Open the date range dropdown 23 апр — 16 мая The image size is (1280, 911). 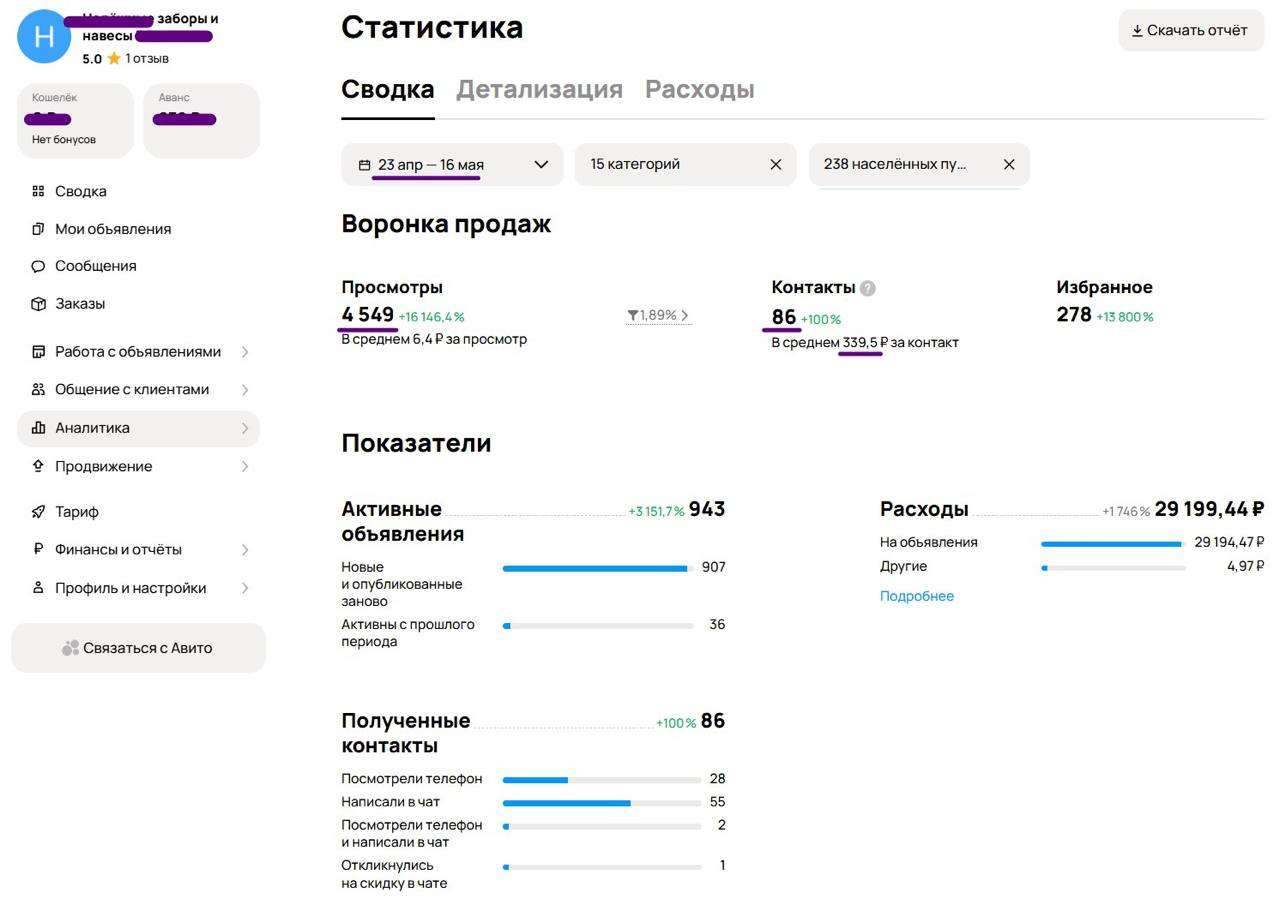452,165
